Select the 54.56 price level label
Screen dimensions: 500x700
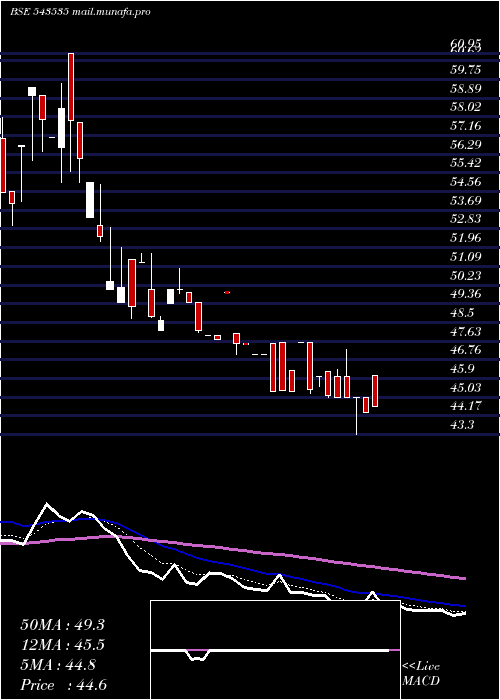466,182
